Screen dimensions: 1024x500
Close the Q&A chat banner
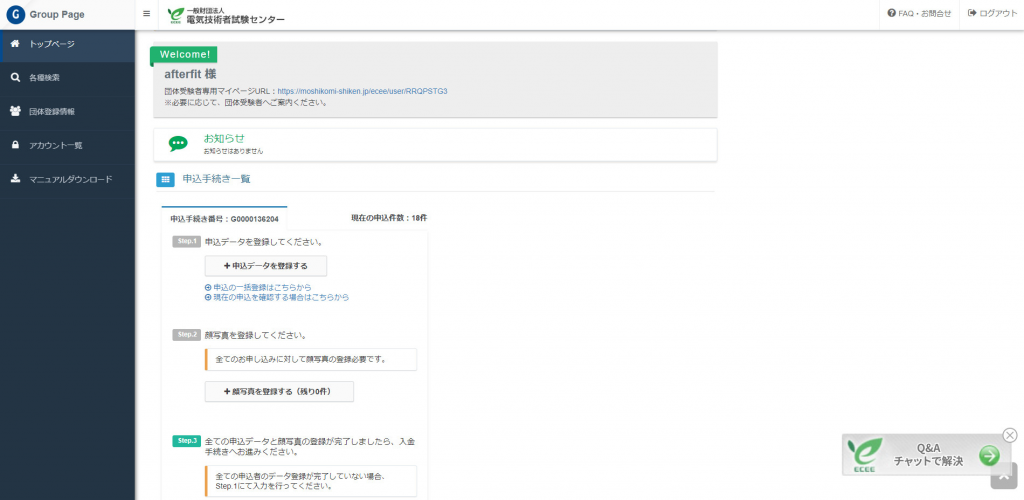click(1009, 435)
